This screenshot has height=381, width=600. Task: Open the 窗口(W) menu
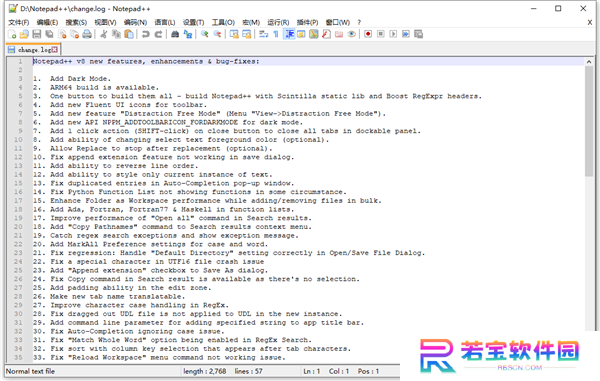click(338, 22)
